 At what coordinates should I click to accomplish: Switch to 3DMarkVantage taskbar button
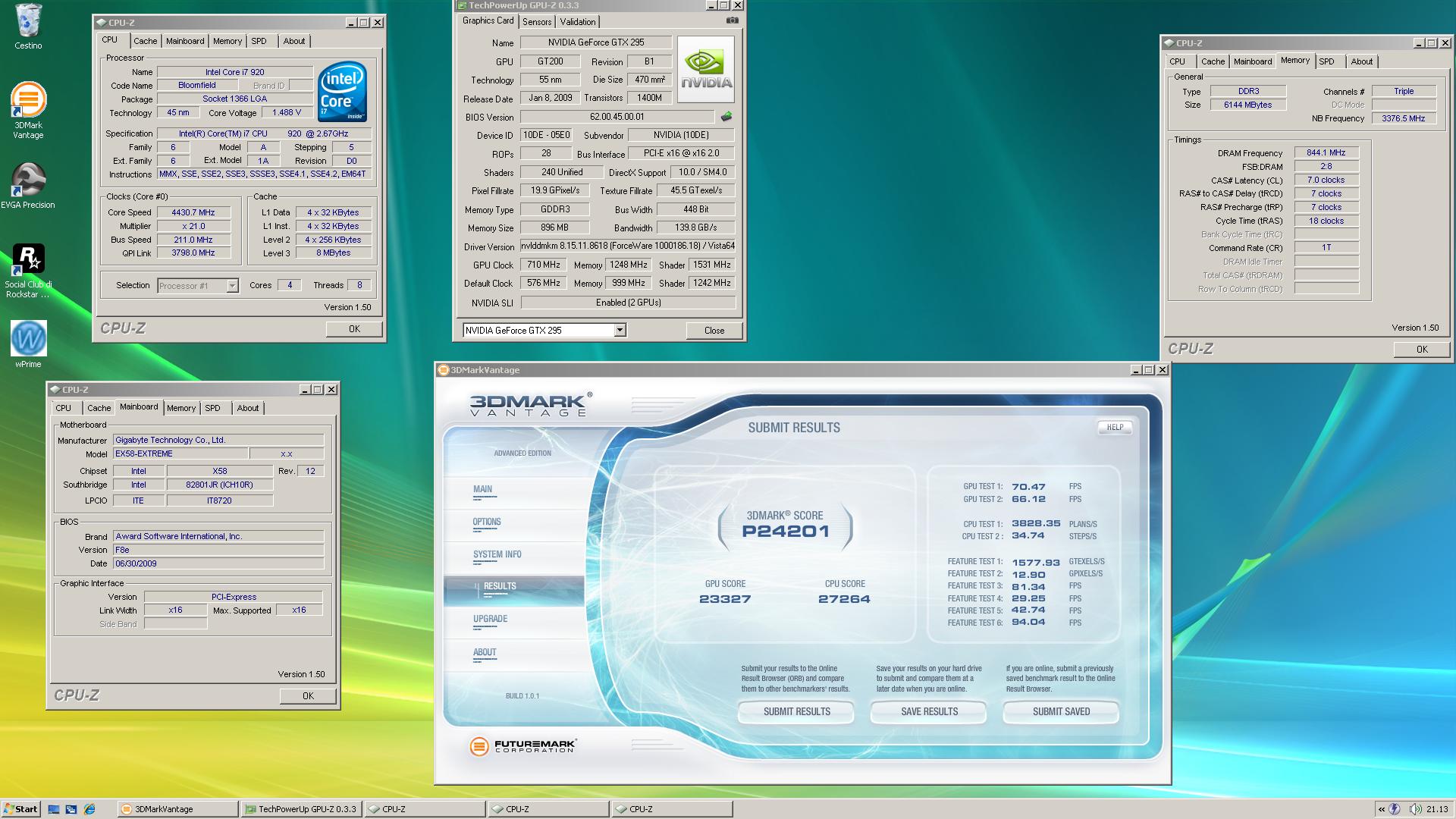click(x=178, y=809)
